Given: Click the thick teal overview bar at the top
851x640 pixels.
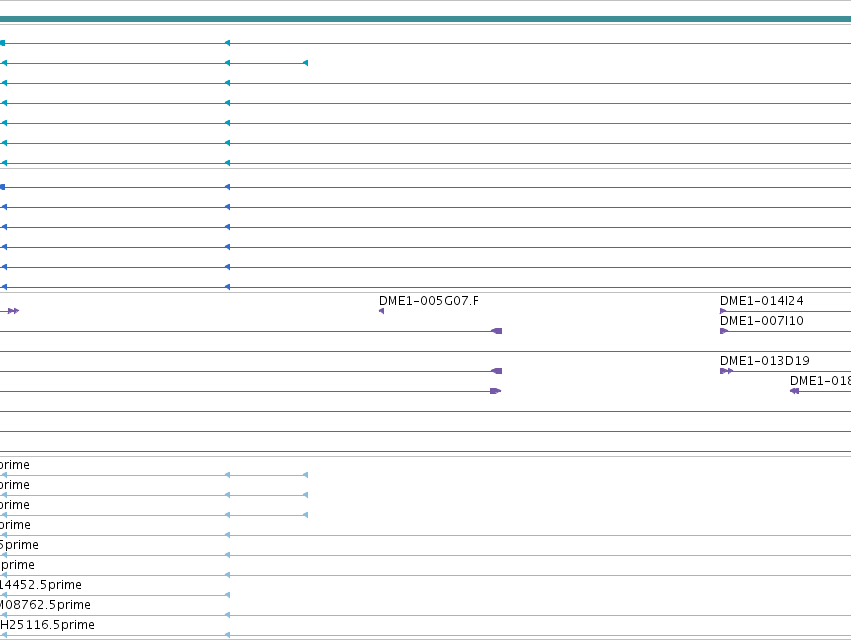Looking at the screenshot, I should point(426,19).
